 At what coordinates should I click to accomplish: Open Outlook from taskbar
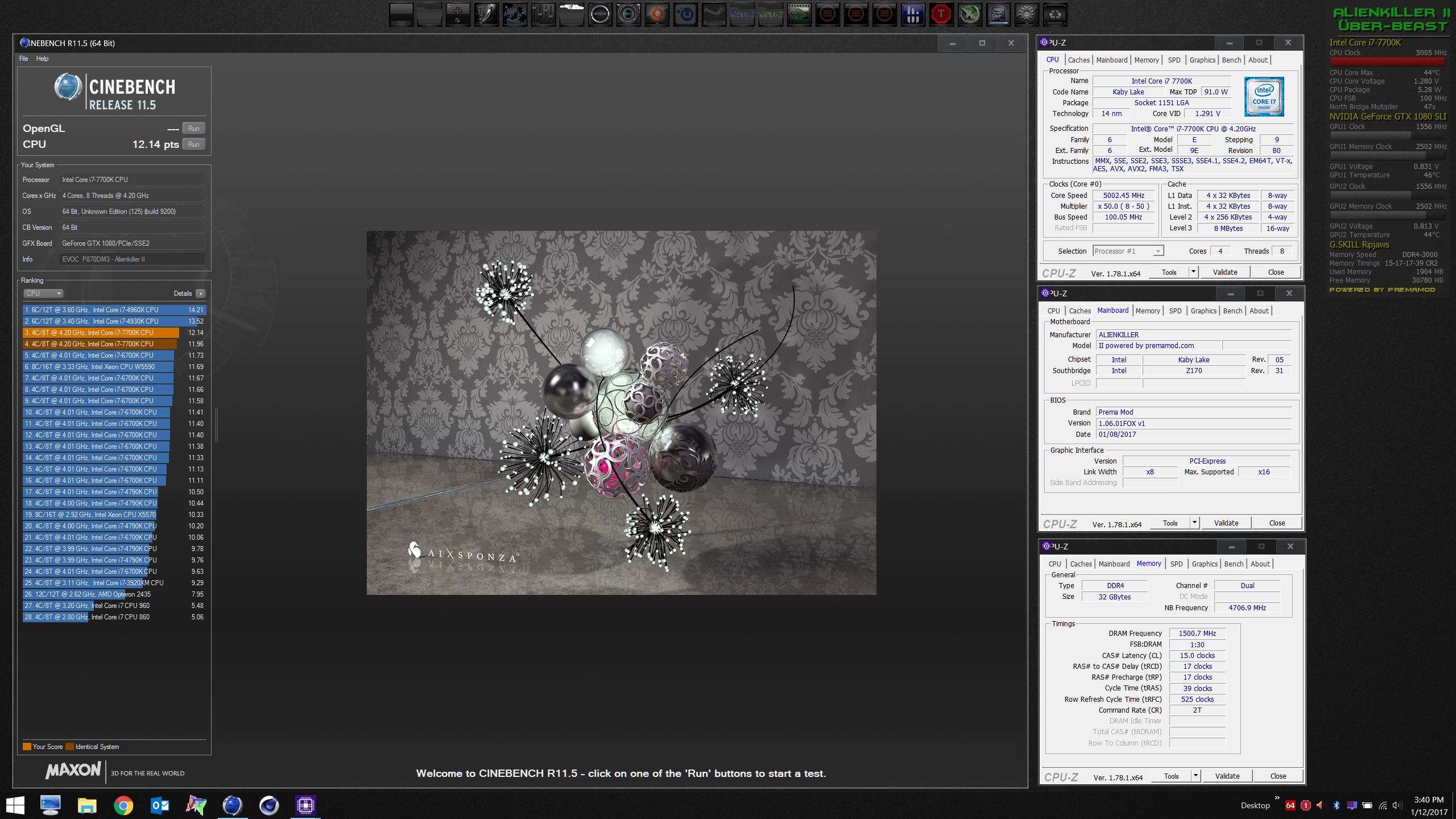coord(160,805)
